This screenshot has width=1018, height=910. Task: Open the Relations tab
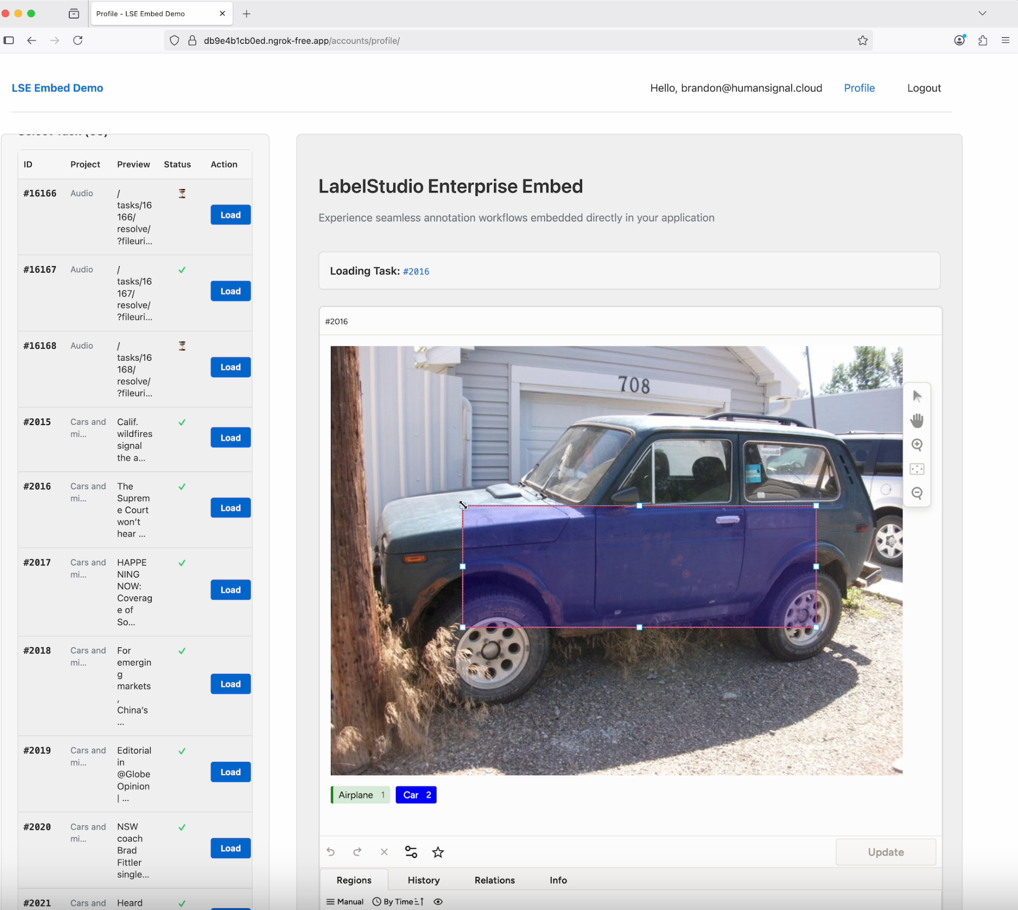point(494,880)
